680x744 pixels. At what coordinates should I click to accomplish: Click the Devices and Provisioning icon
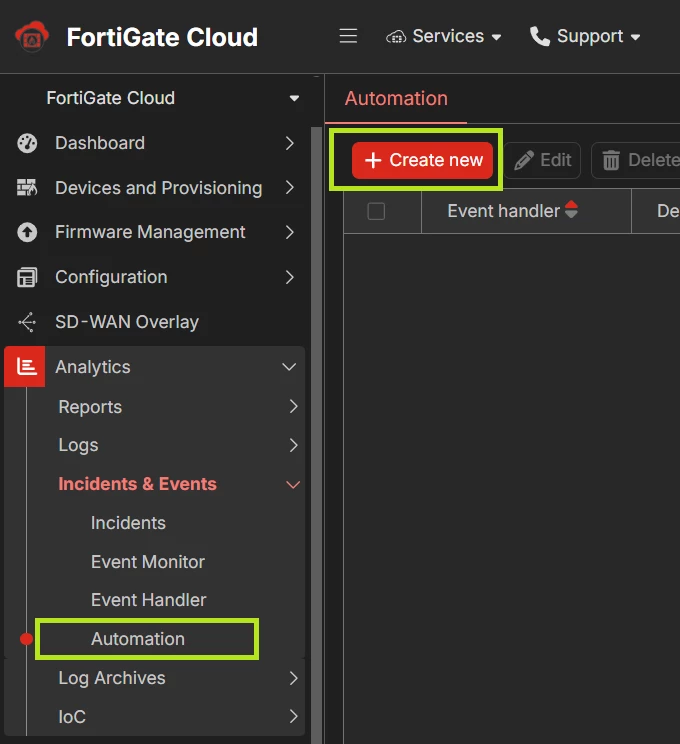[27, 188]
